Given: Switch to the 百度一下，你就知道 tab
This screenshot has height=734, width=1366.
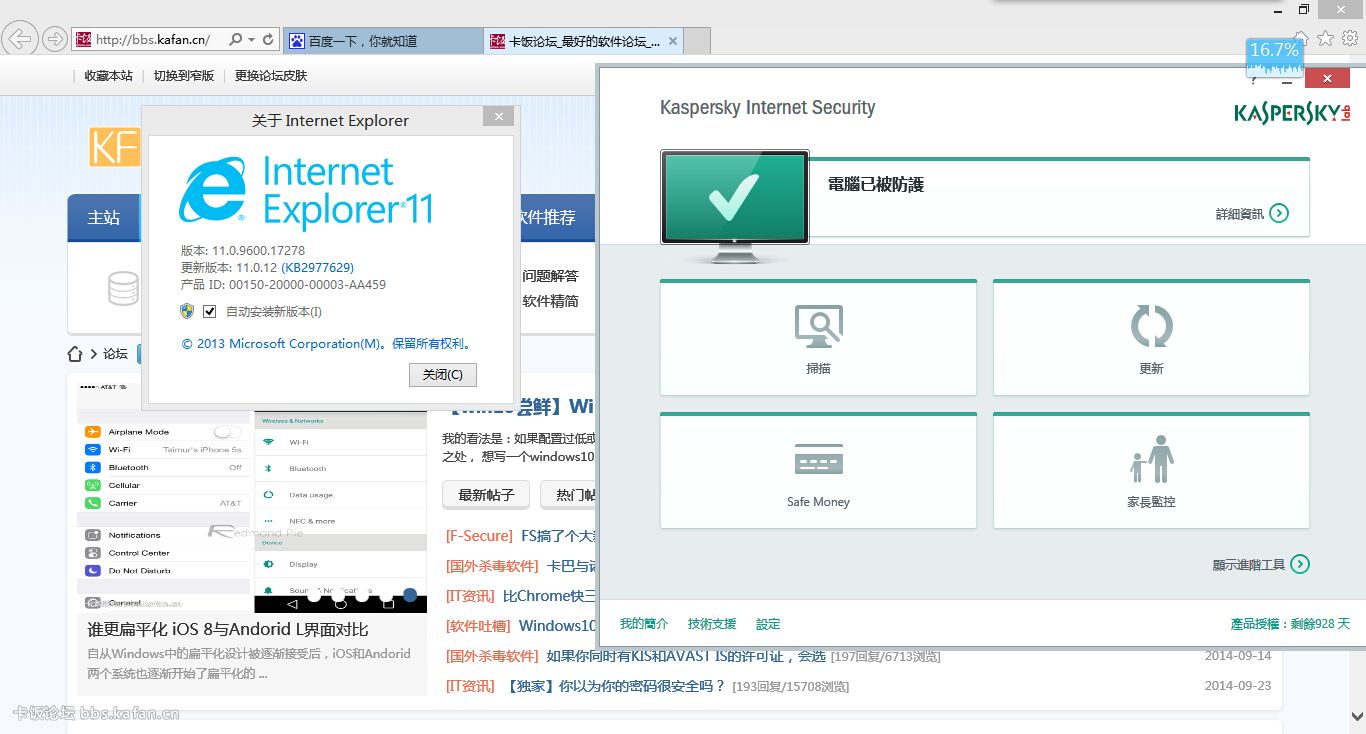Looking at the screenshot, I should (383, 41).
